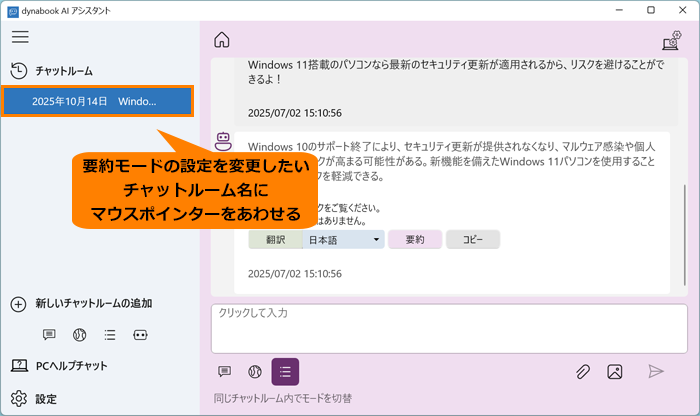Switch to translation mode below input box
This screenshot has height=416, width=700.
pos(255,371)
